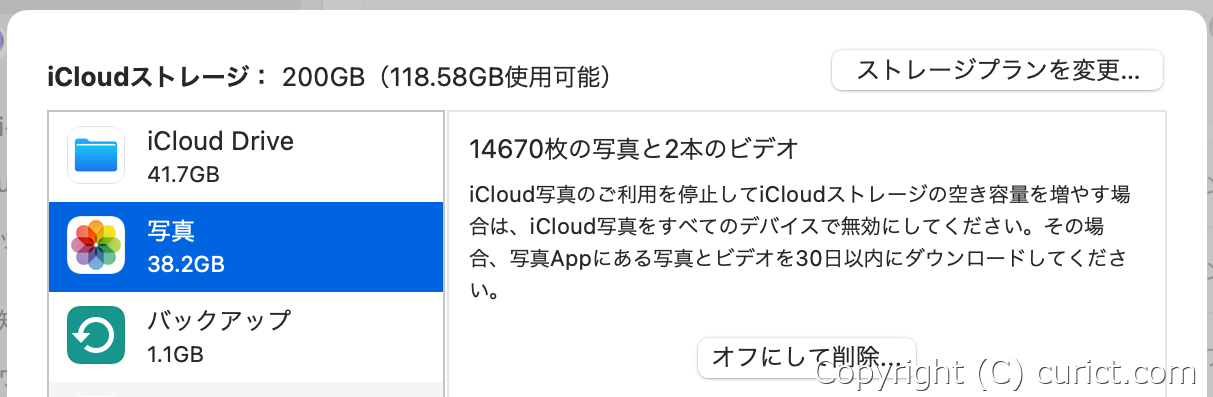
Task: Click the 41.7GB size under iCloud Drive
Action: [x=183, y=175]
